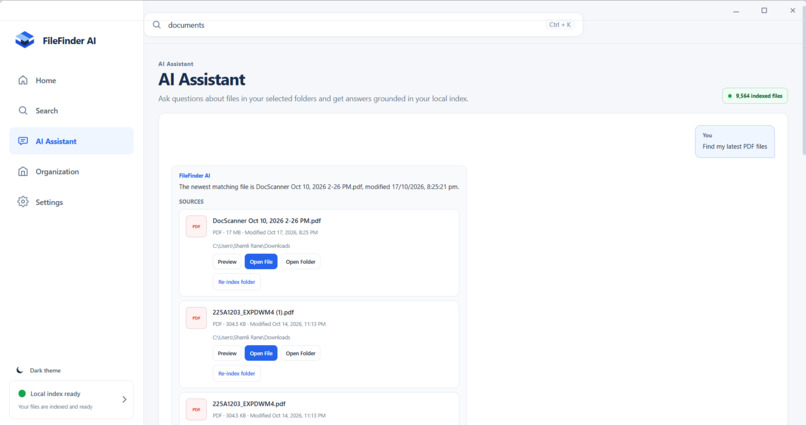Viewport: 806px width, 425px height.
Task: Open File for DocScanner Oct 10 PDF
Action: (x=261, y=262)
